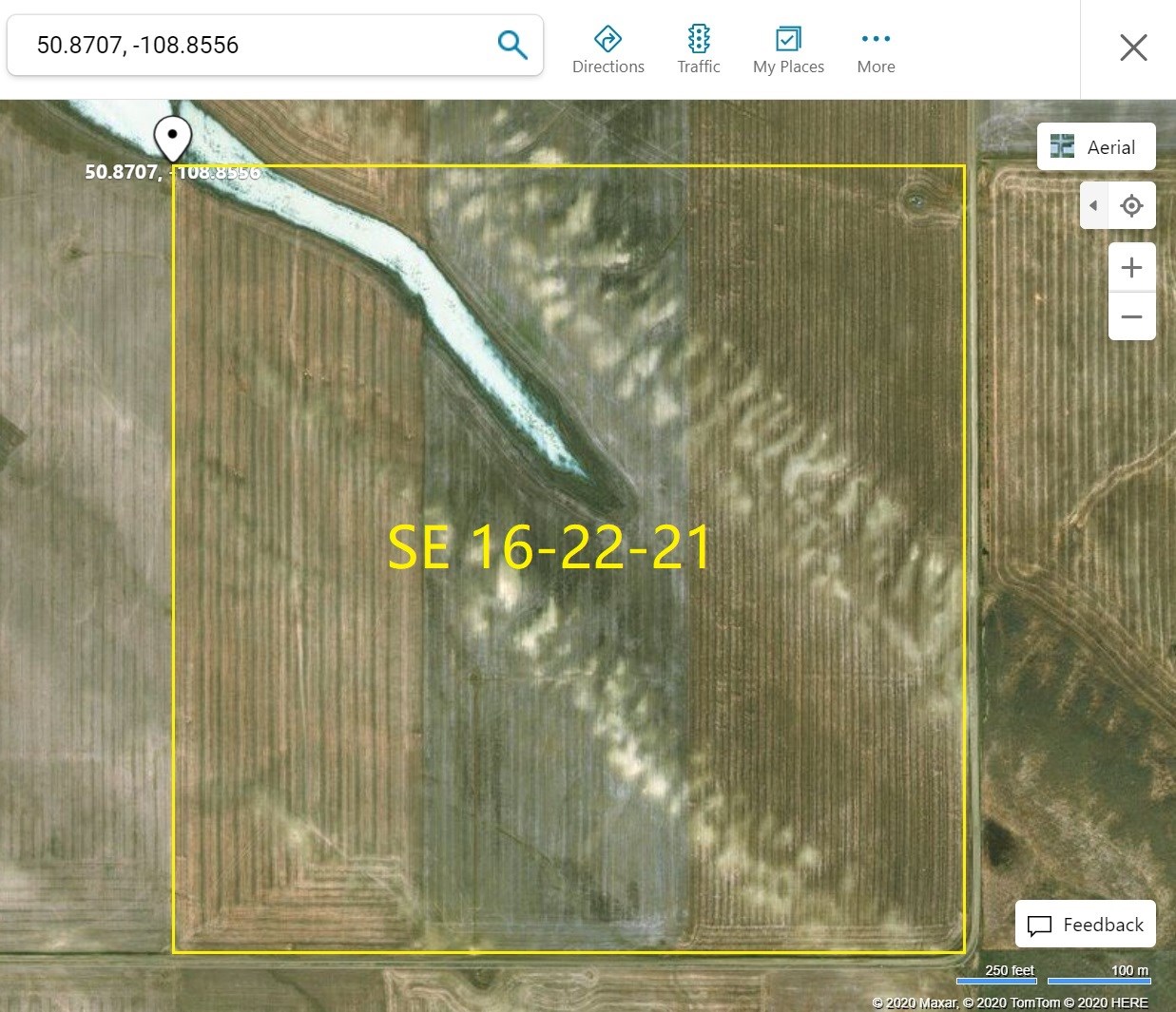Open the Feedback dialog
Screen dimensions: 1176x1012
pos(1086,925)
